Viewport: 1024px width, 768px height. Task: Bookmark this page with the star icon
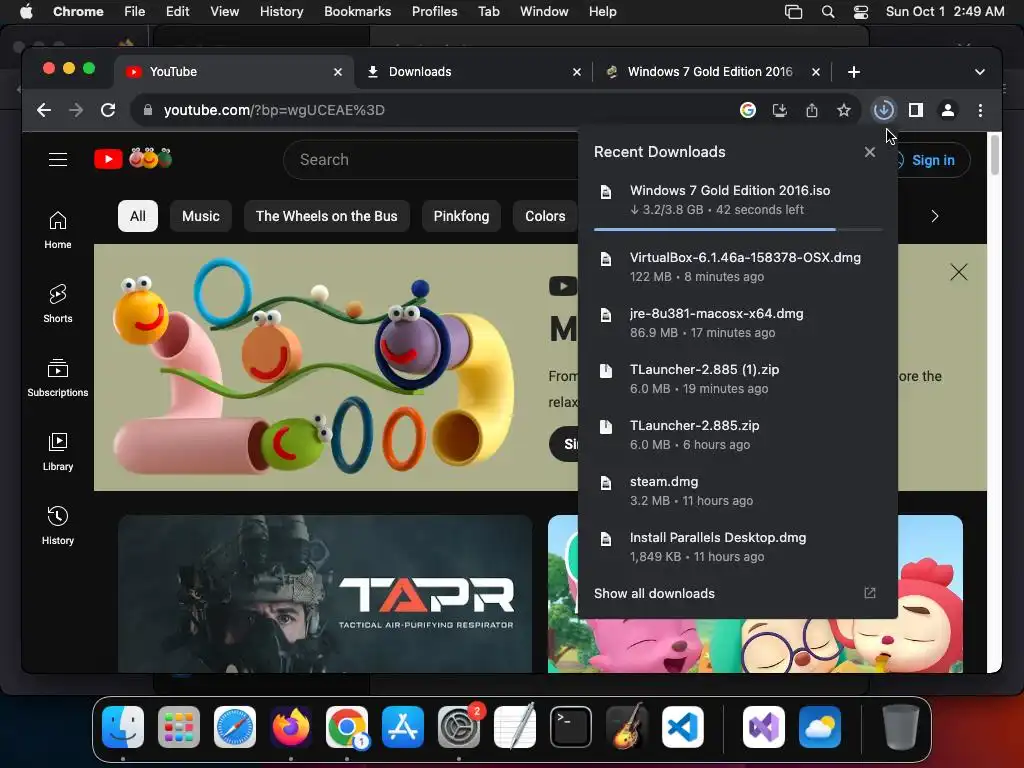pos(844,110)
